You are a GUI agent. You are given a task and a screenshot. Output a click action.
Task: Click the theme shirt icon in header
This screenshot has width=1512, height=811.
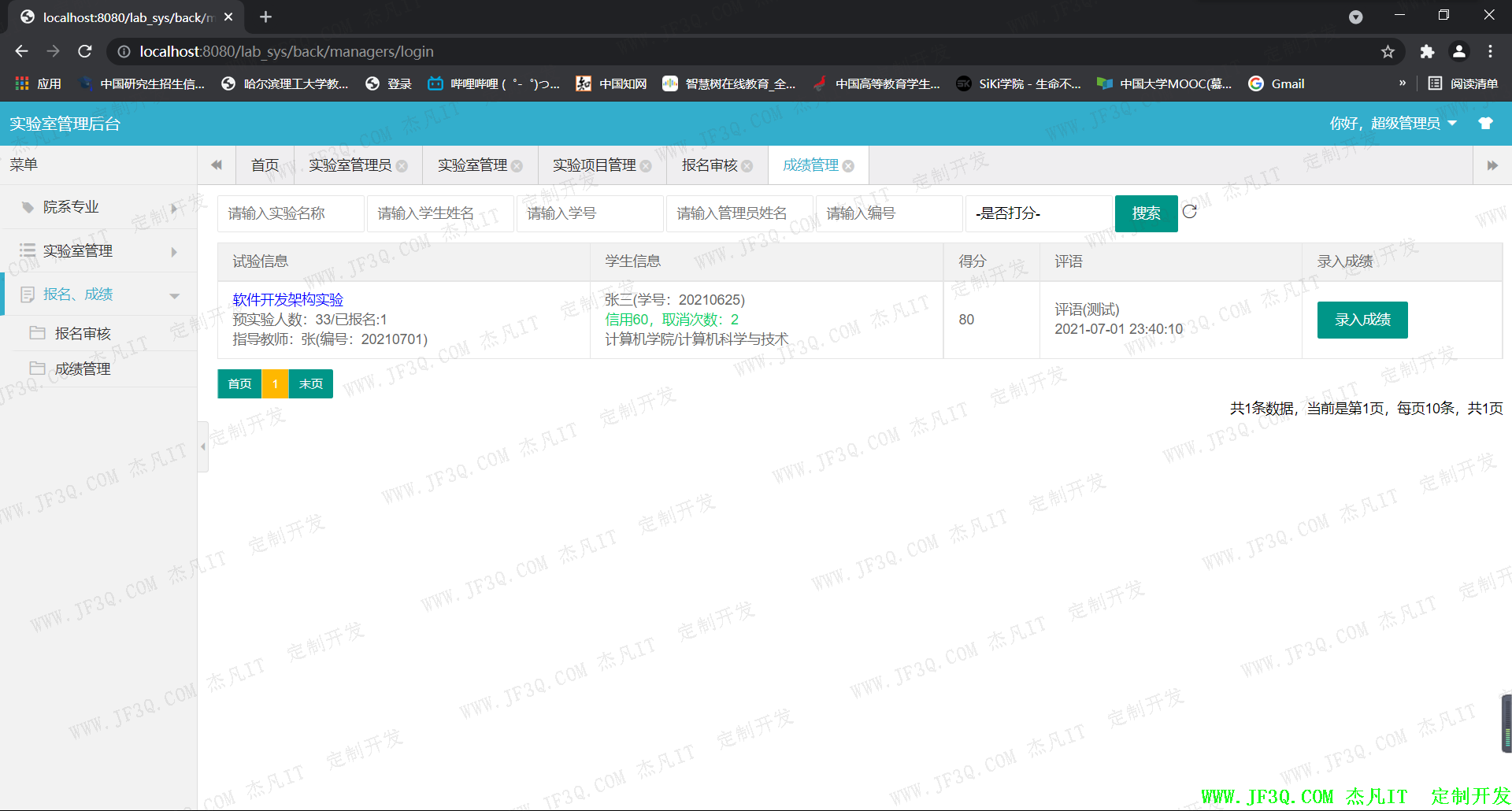click(x=1485, y=124)
